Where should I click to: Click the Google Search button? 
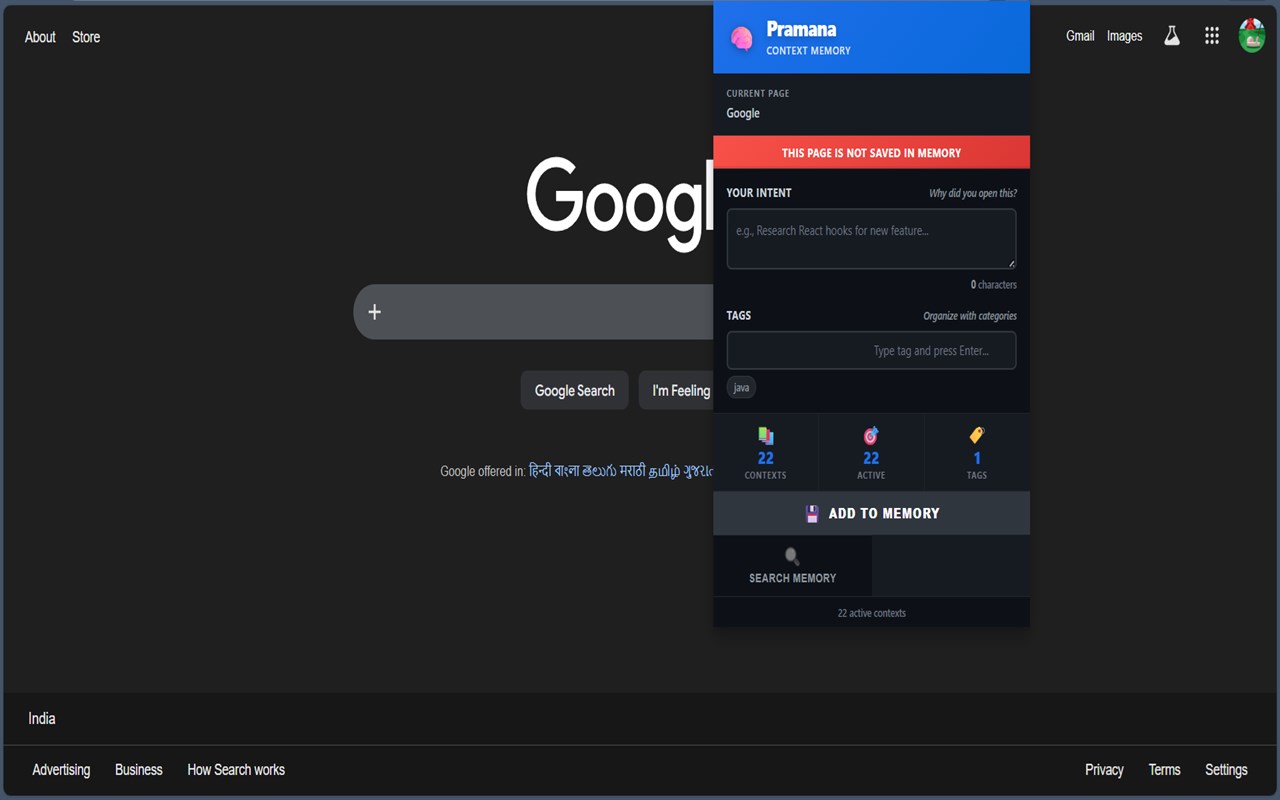click(x=575, y=390)
